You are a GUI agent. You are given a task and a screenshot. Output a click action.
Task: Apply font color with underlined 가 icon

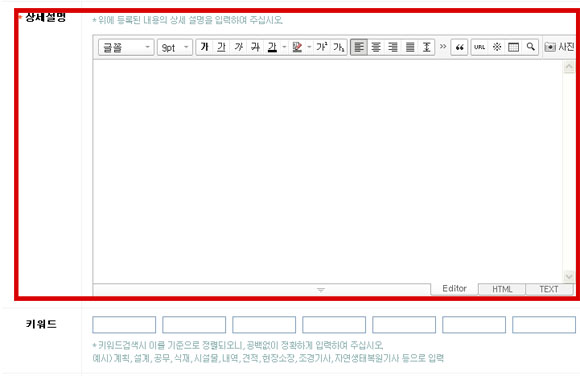tap(272, 47)
